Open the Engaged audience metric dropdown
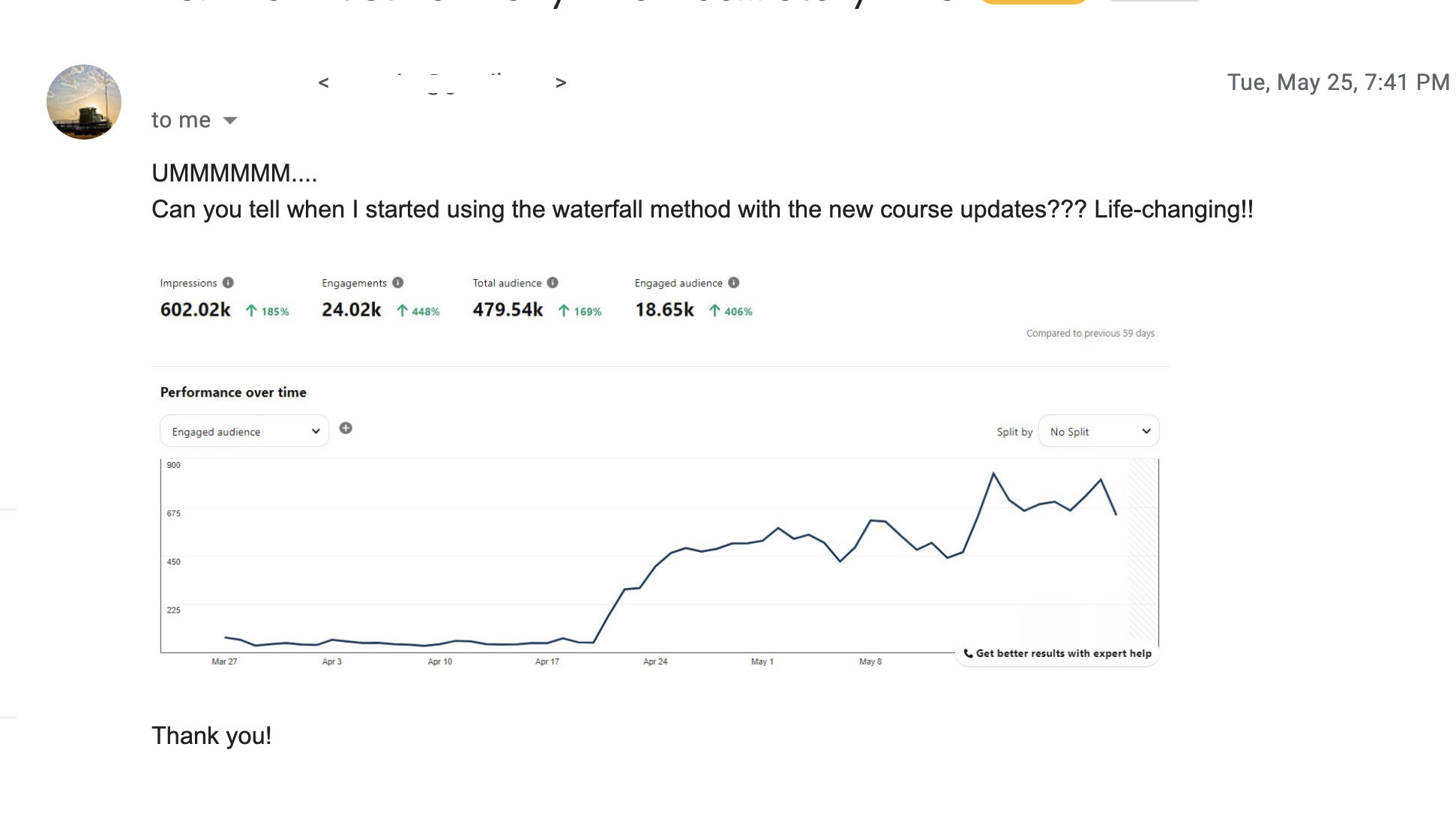This screenshot has width=1456, height=822. 244,431
